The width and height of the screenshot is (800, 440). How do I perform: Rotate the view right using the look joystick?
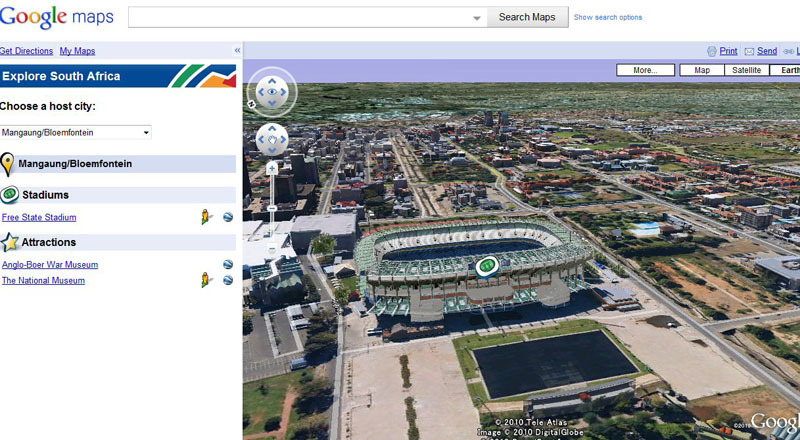click(x=283, y=92)
